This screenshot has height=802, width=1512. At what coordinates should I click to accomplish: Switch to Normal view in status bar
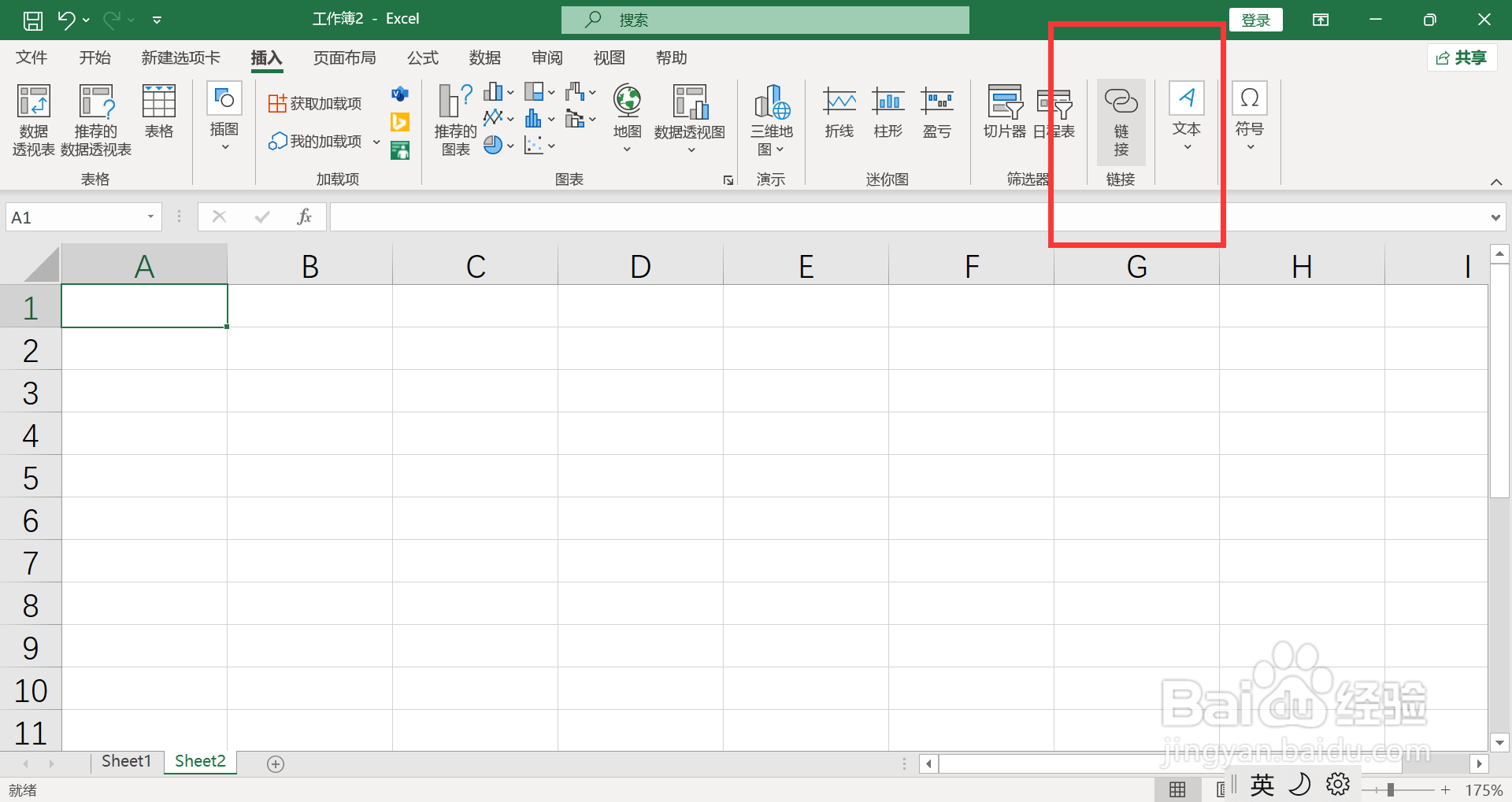(1177, 789)
